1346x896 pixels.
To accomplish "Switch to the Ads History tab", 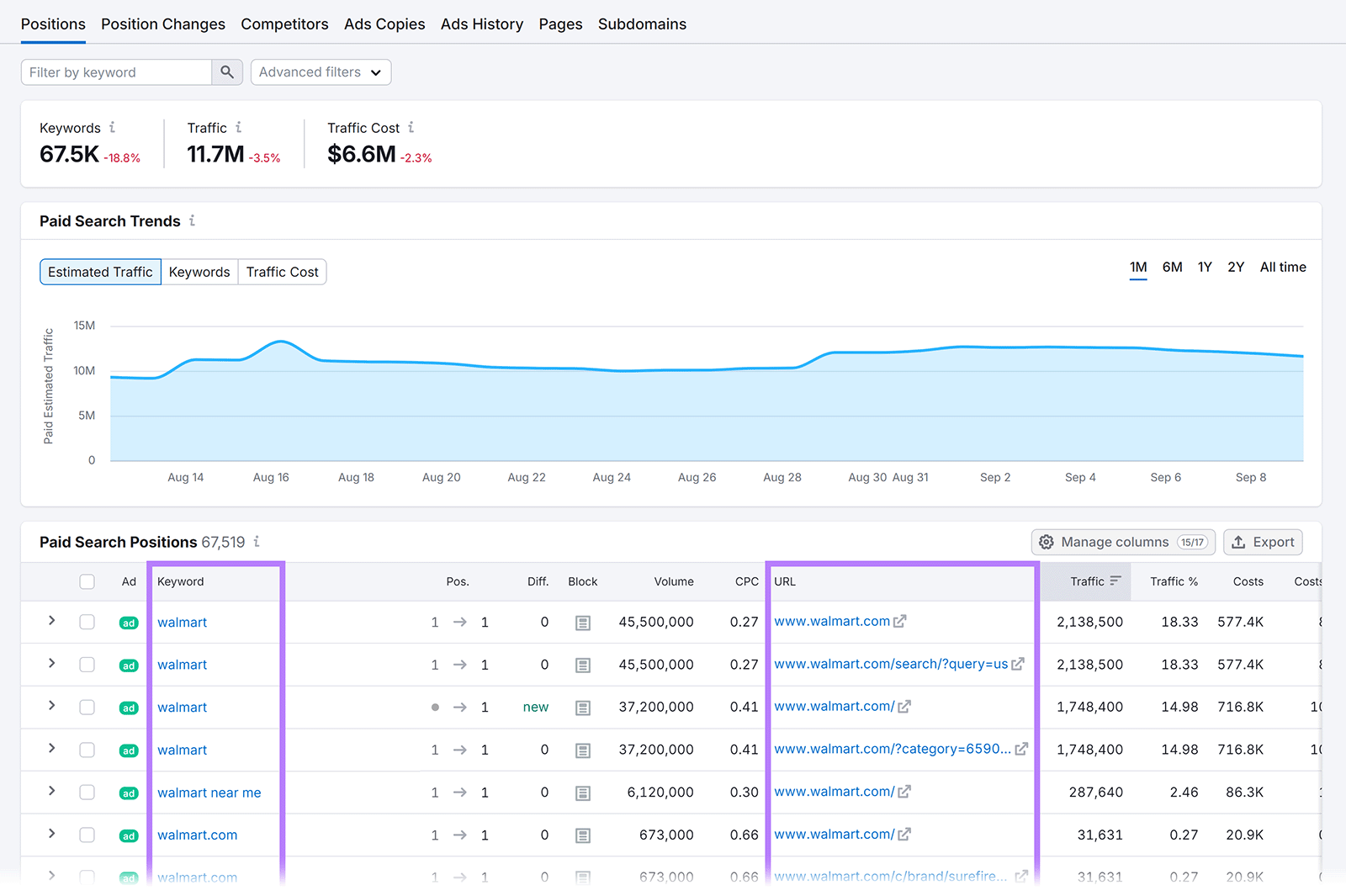I will pyautogui.click(x=481, y=24).
